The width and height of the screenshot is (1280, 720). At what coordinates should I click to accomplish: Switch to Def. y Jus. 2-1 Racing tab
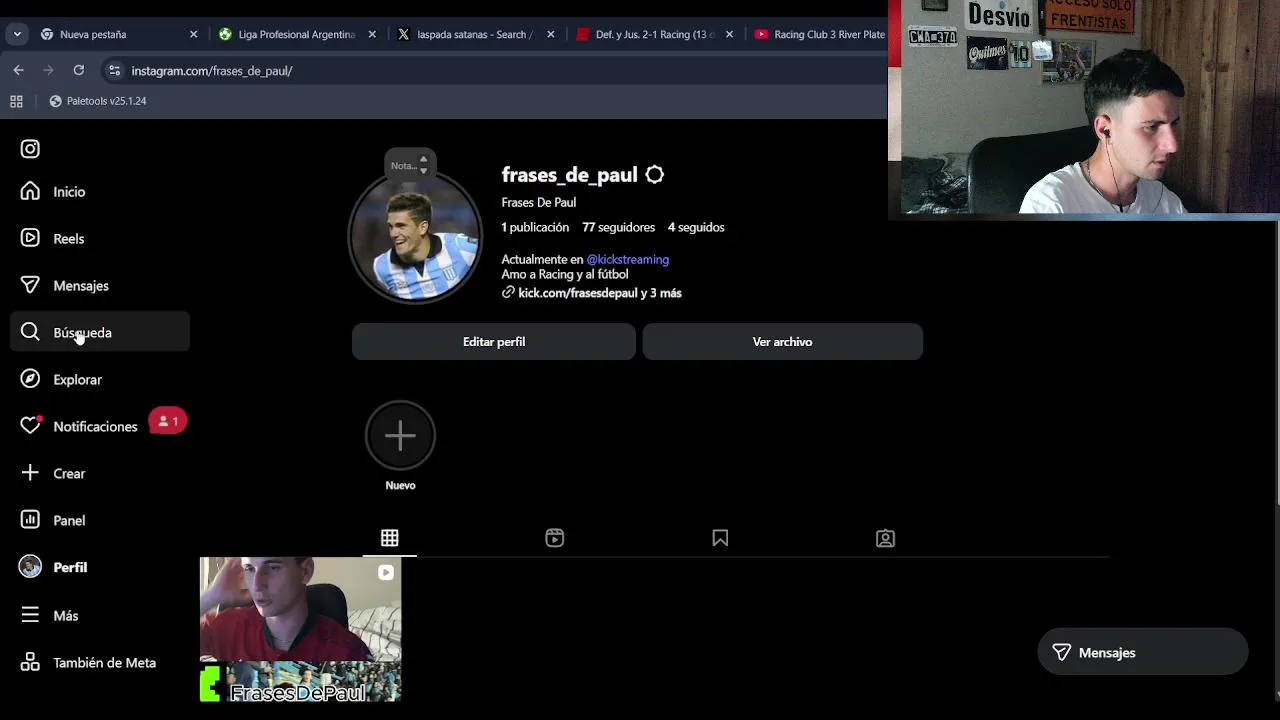654,34
